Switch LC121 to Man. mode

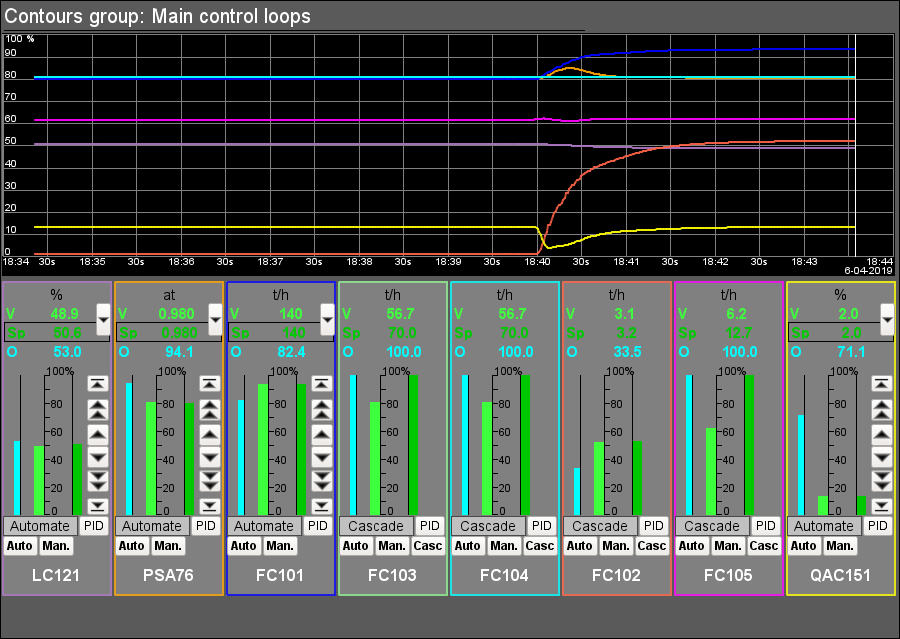point(56,546)
